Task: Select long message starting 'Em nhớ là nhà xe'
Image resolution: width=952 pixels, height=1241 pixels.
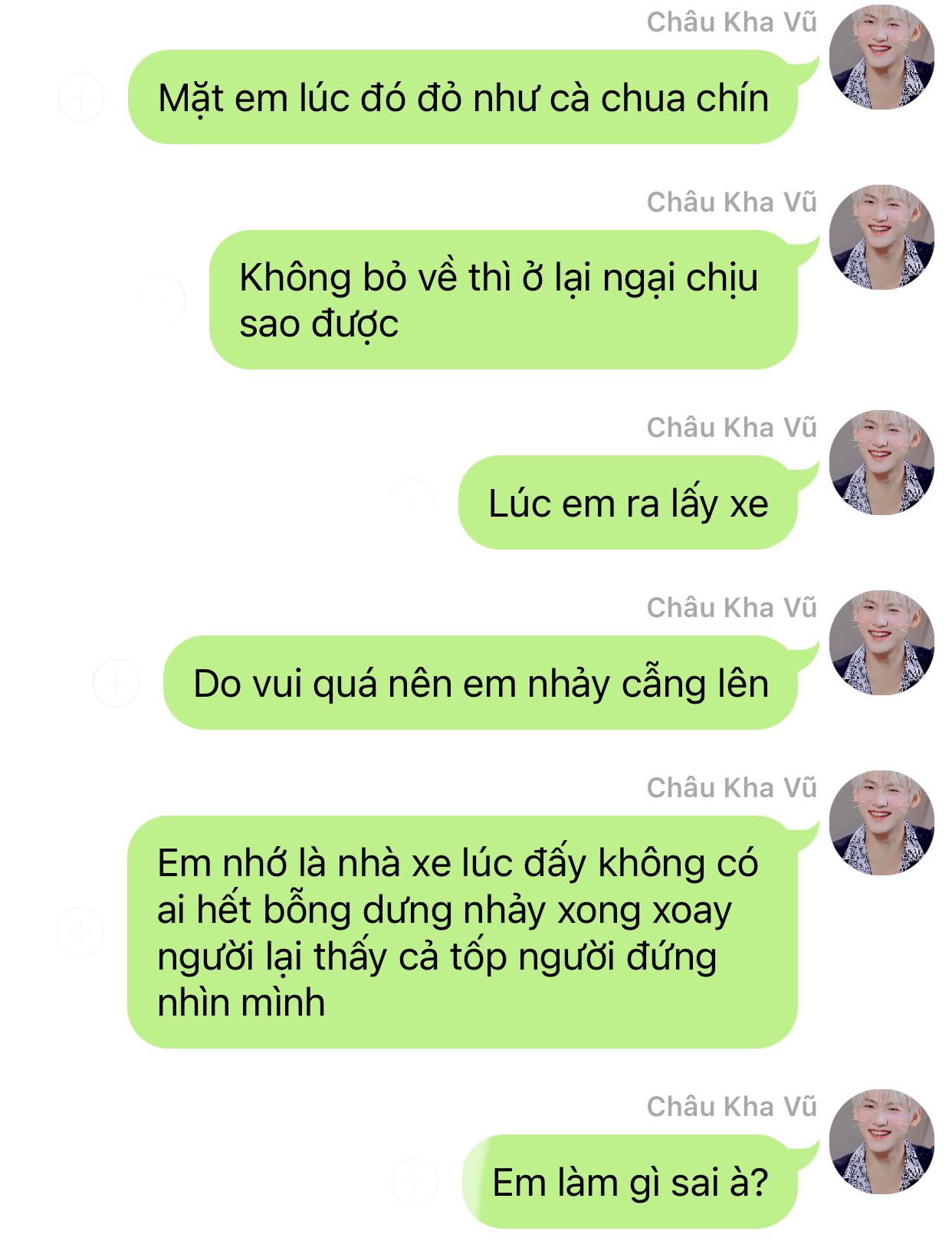Action: 462,932
